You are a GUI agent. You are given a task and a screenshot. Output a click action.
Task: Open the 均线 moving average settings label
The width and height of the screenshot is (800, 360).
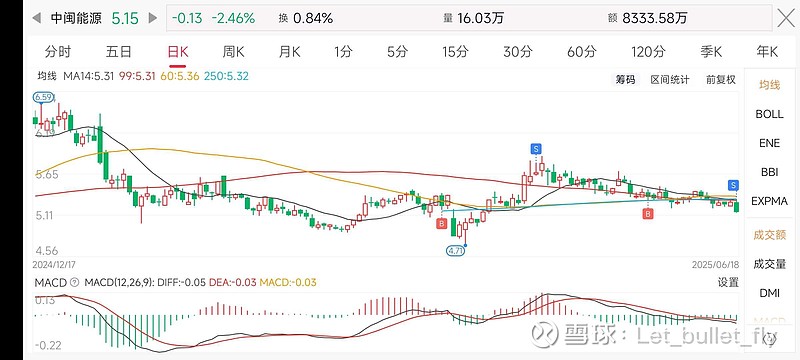pos(46,76)
